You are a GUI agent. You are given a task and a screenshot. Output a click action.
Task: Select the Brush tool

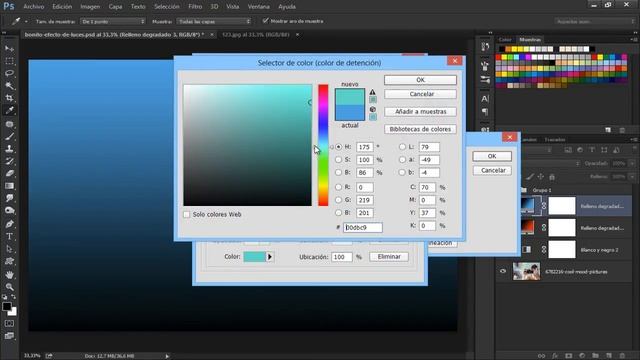coord(9,136)
